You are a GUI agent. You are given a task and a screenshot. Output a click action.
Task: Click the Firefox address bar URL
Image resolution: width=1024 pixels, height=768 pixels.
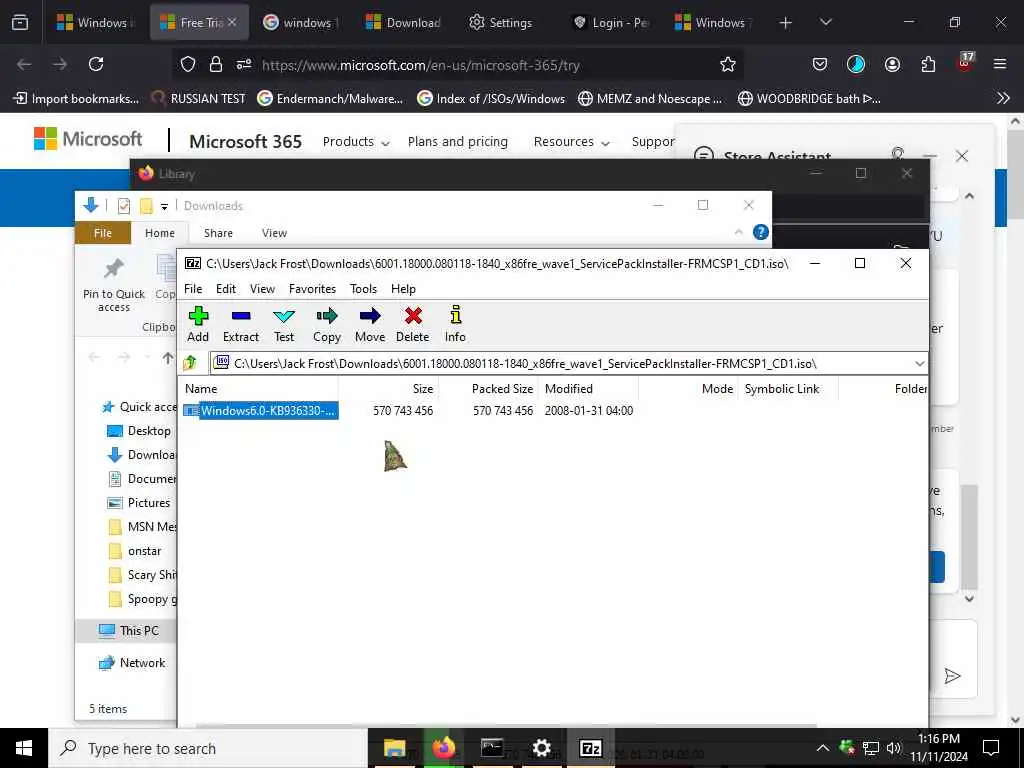click(421, 65)
